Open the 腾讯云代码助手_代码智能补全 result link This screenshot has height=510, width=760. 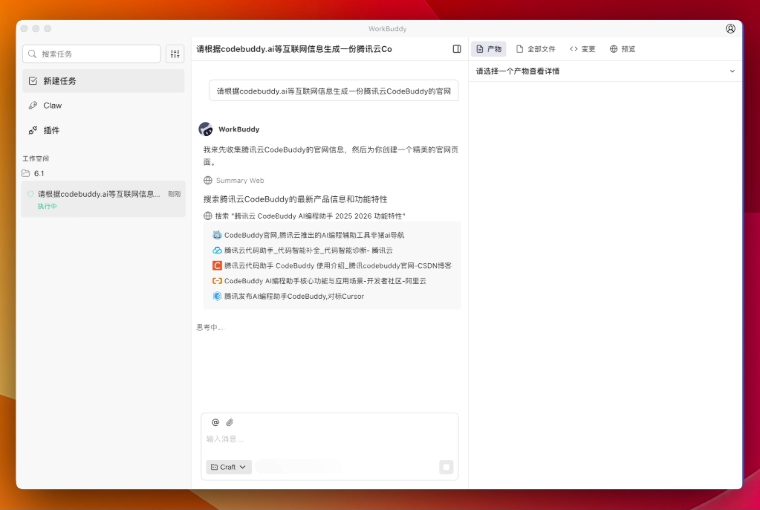(x=308, y=250)
